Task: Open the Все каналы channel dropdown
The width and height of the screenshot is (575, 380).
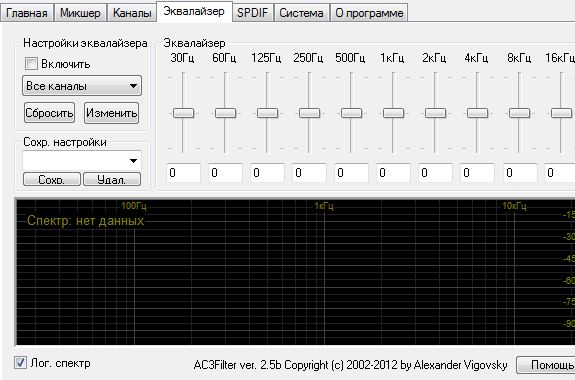Action: [x=82, y=86]
